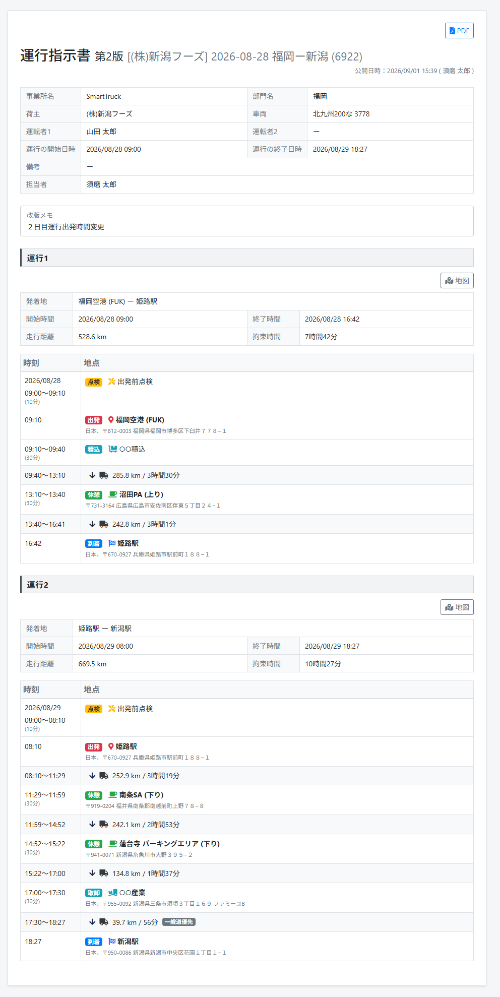Image resolution: width=500 pixels, height=997 pixels.
Task: Click driver name 山田 太郎
Action: pos(101,132)
